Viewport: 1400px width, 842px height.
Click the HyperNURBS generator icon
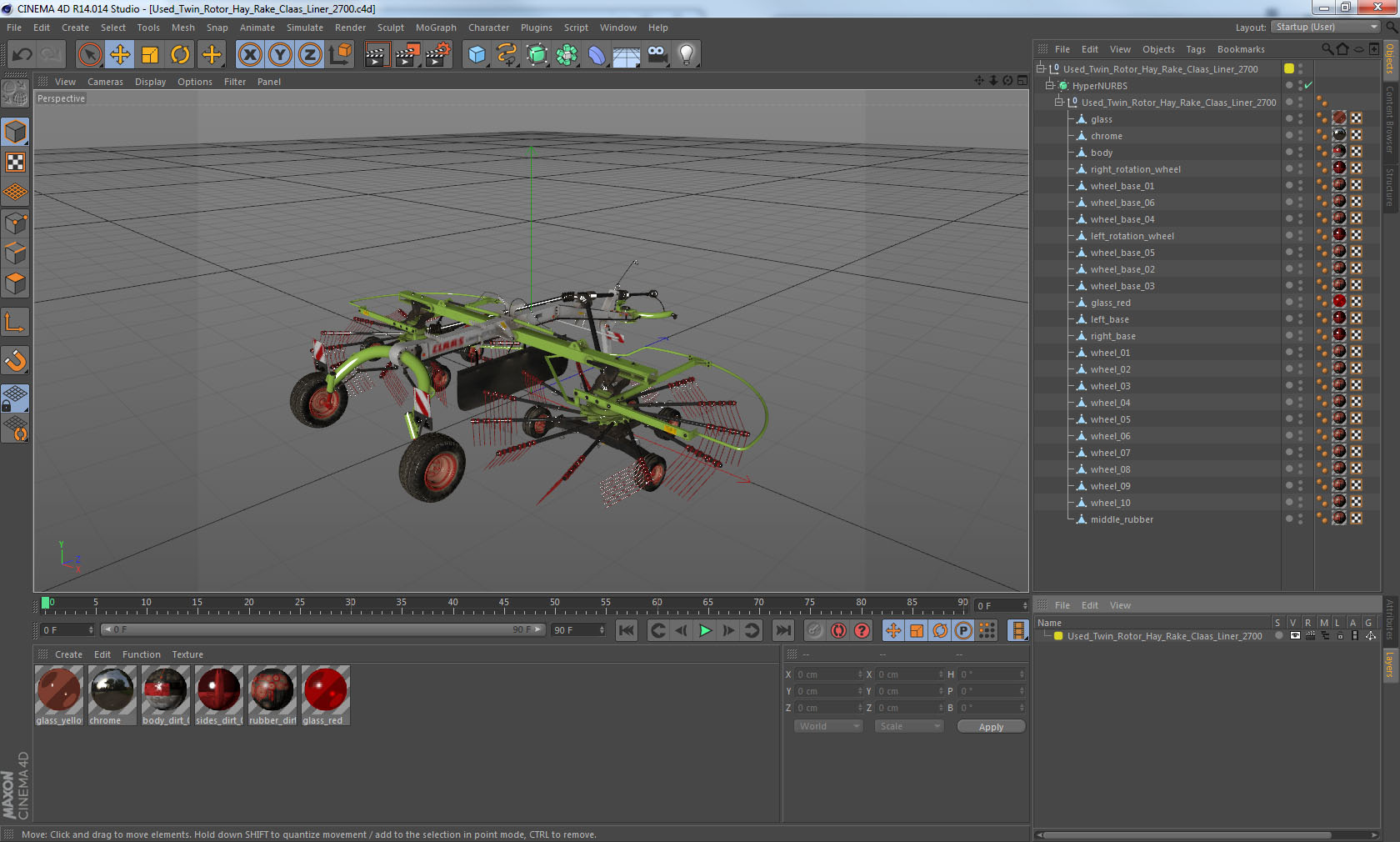coord(537,55)
